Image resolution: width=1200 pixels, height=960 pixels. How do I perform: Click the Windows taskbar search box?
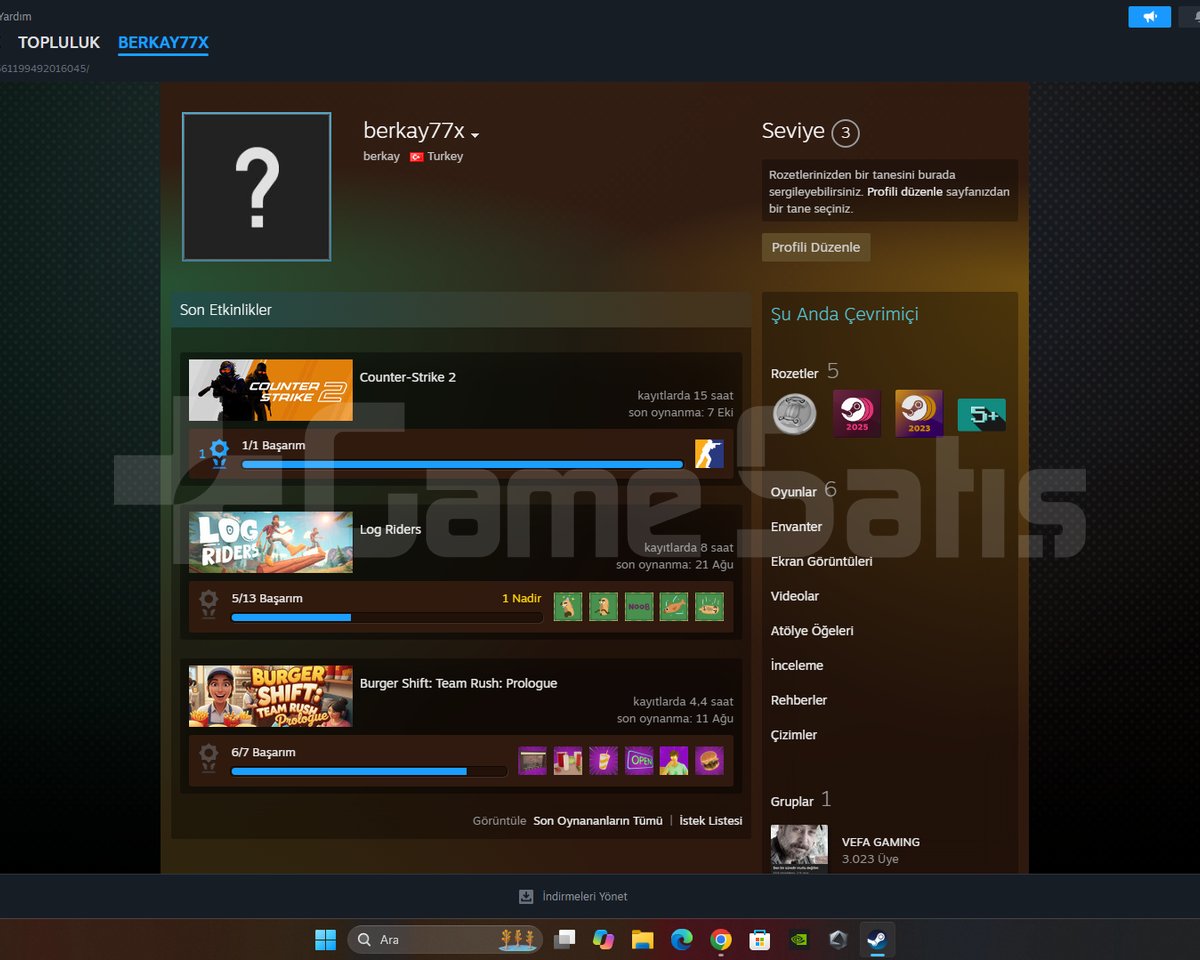(445, 939)
